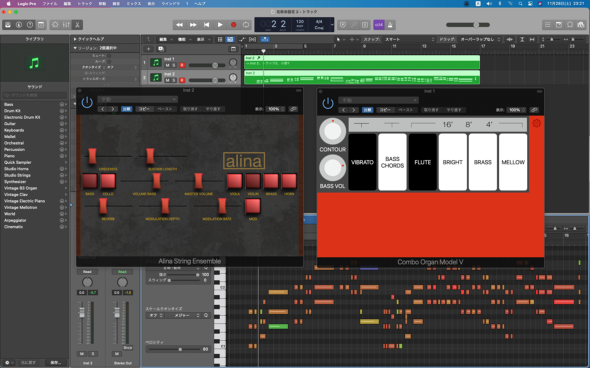Expand the Quick Help disclosure triangle
Screen dimensions: 590x368
(75, 39)
